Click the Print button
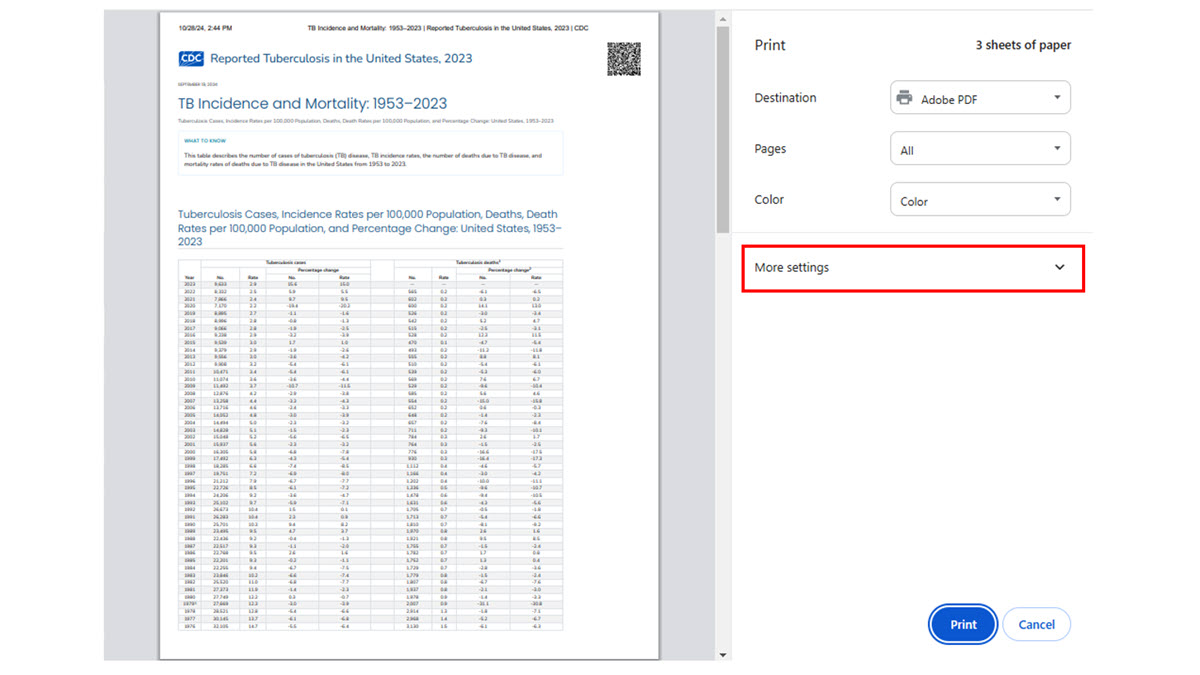This screenshot has height=675, width=1200. [963, 624]
